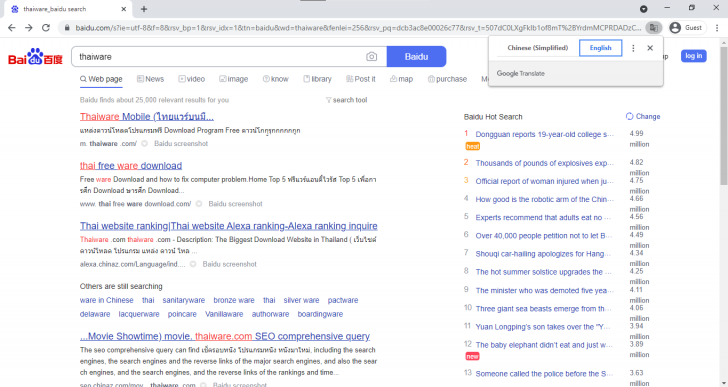Switch to the Post it tab
This screenshot has height=387, width=728.
click(361, 79)
